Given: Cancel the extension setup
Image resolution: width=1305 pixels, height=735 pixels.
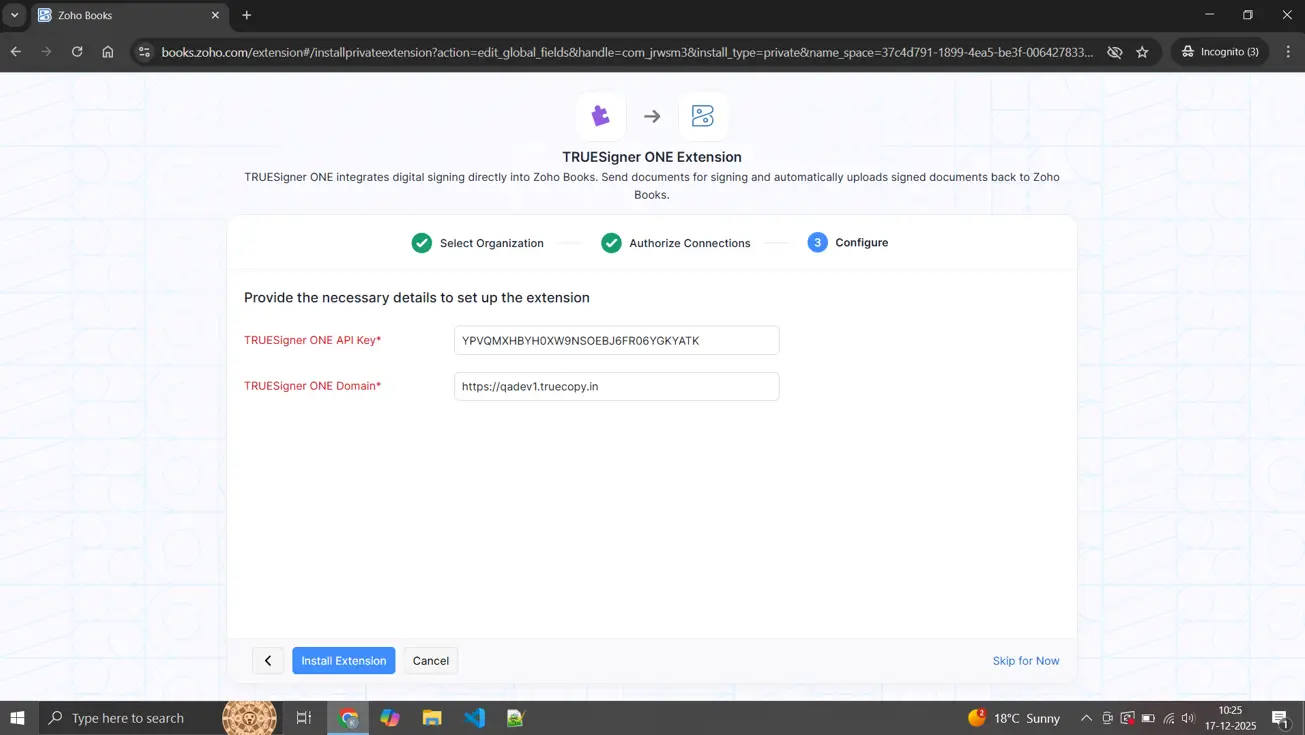Looking at the screenshot, I should [x=431, y=660].
